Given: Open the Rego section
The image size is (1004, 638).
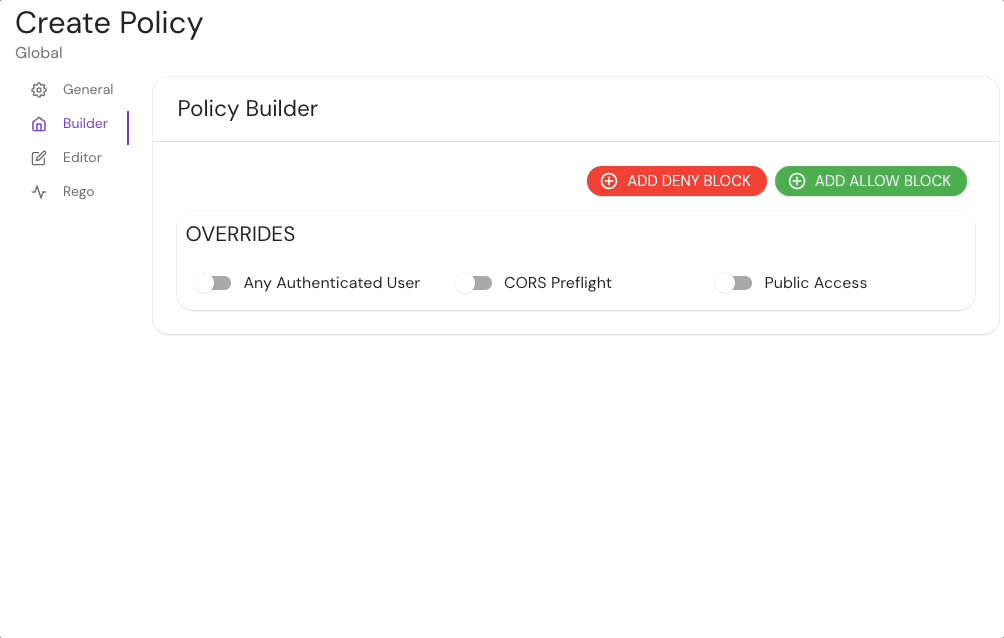Looking at the screenshot, I should (78, 191).
